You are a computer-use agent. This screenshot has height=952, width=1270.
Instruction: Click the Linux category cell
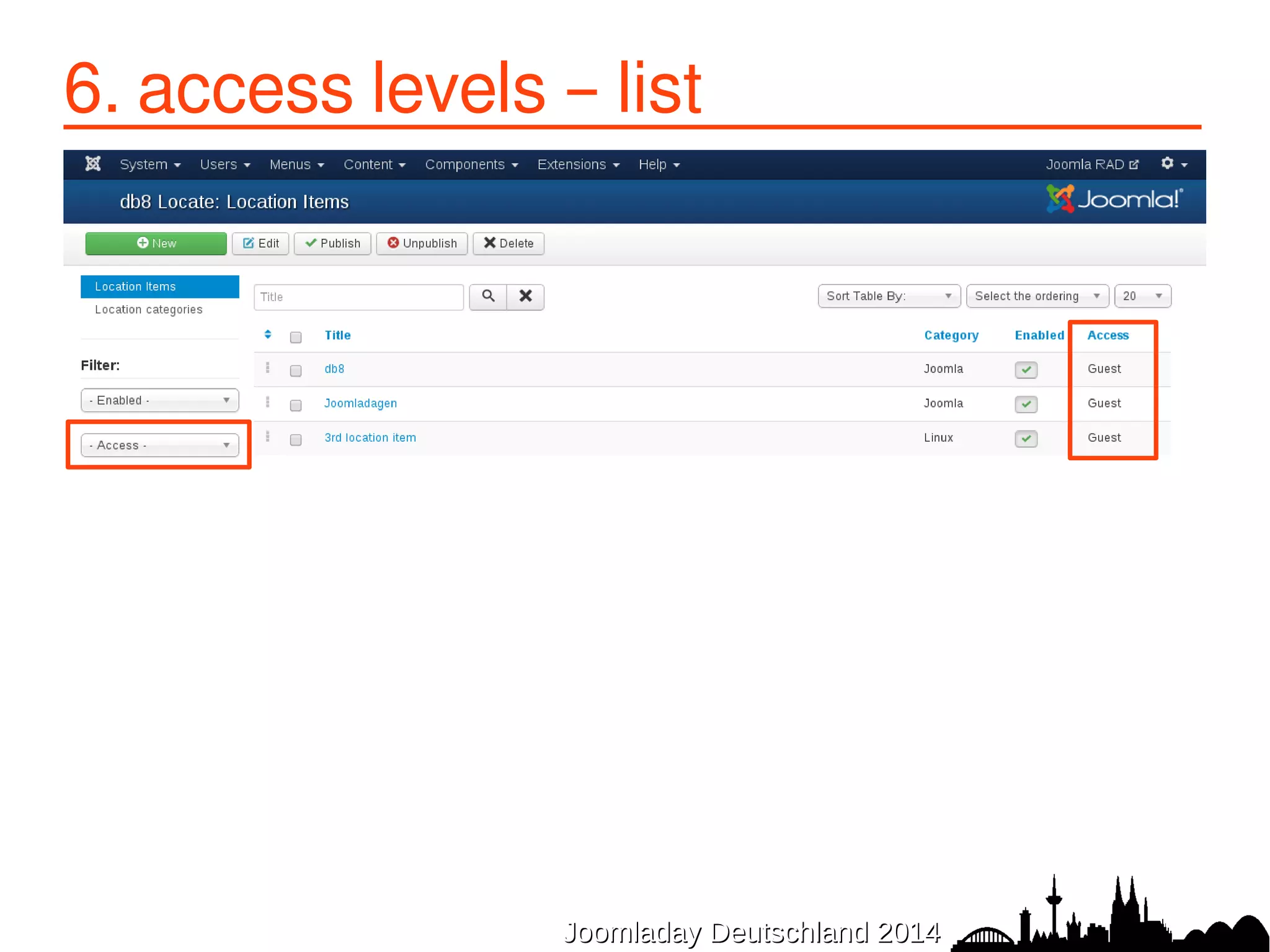[x=938, y=437]
